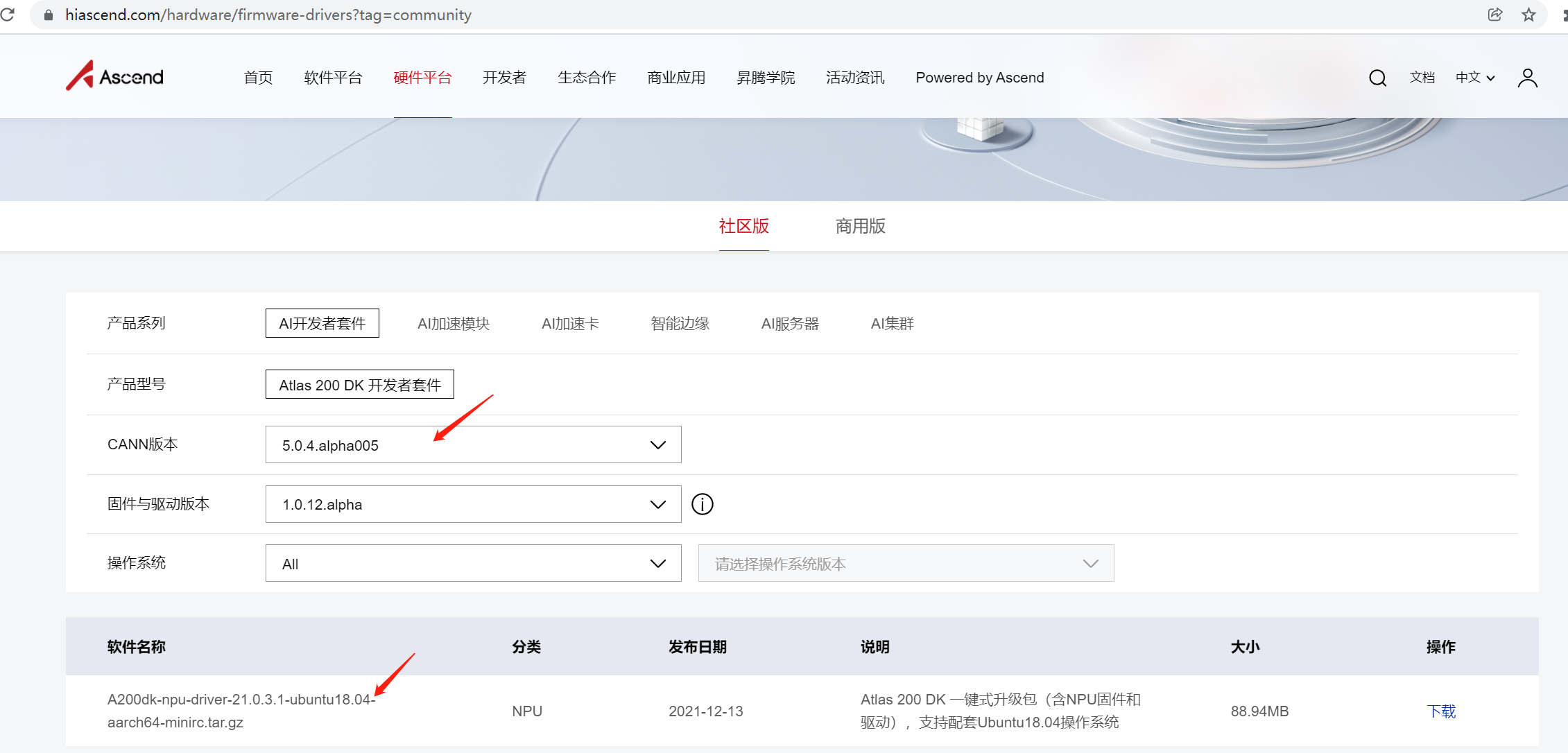This screenshot has height=753, width=1568.
Task: Click the user account profile icon
Action: 1527,78
